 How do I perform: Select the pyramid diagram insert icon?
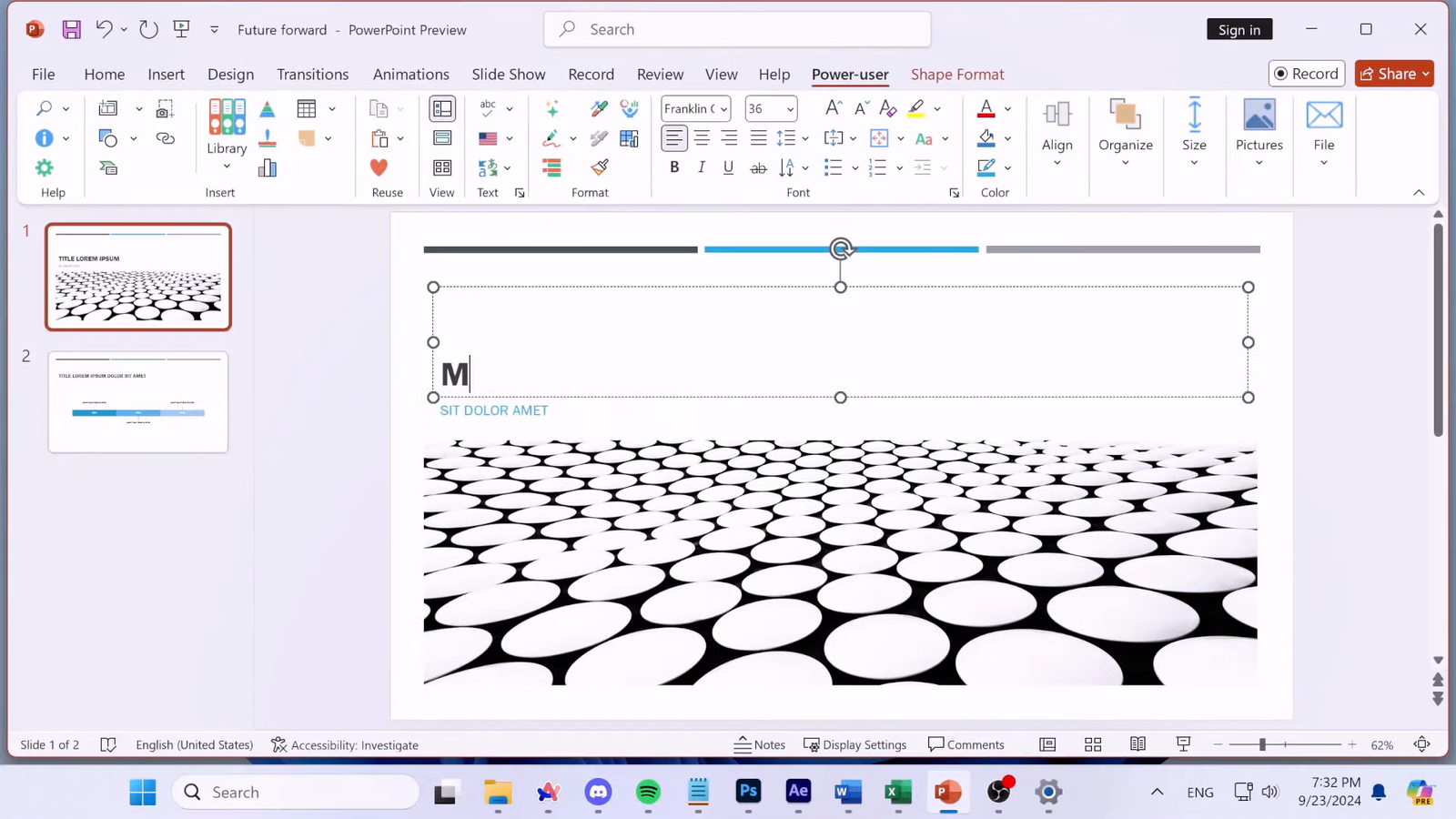click(267, 108)
